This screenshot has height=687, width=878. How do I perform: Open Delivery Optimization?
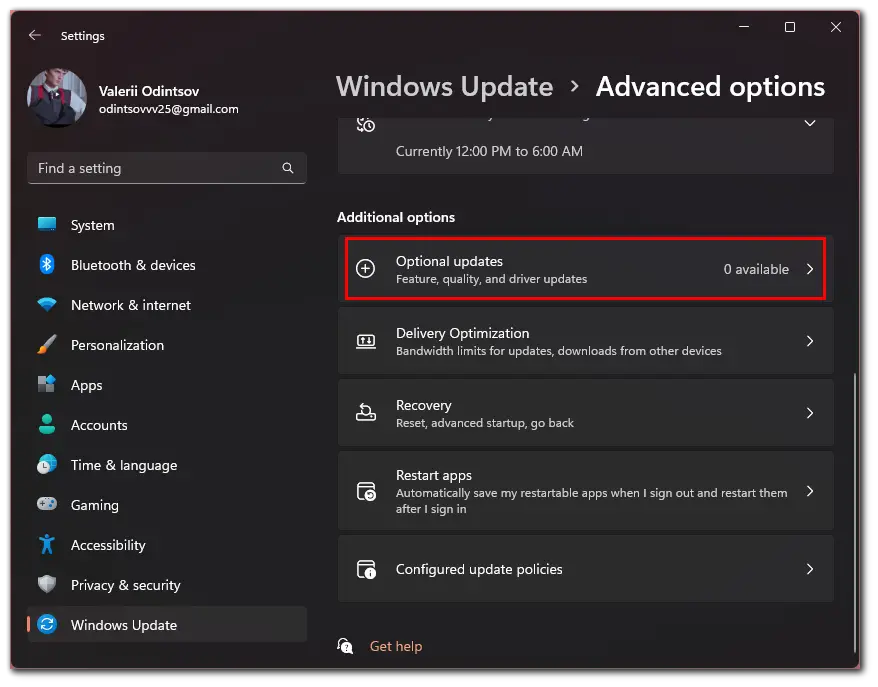585,341
